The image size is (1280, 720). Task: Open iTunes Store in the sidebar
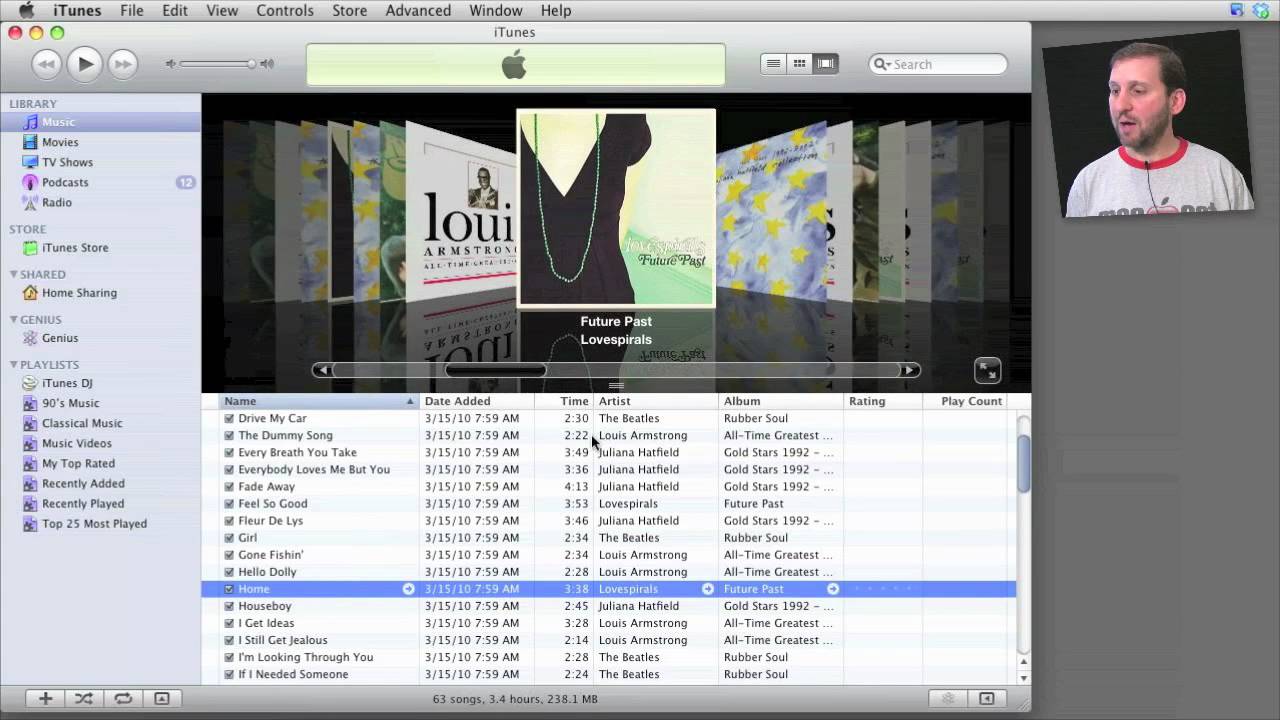(x=75, y=247)
